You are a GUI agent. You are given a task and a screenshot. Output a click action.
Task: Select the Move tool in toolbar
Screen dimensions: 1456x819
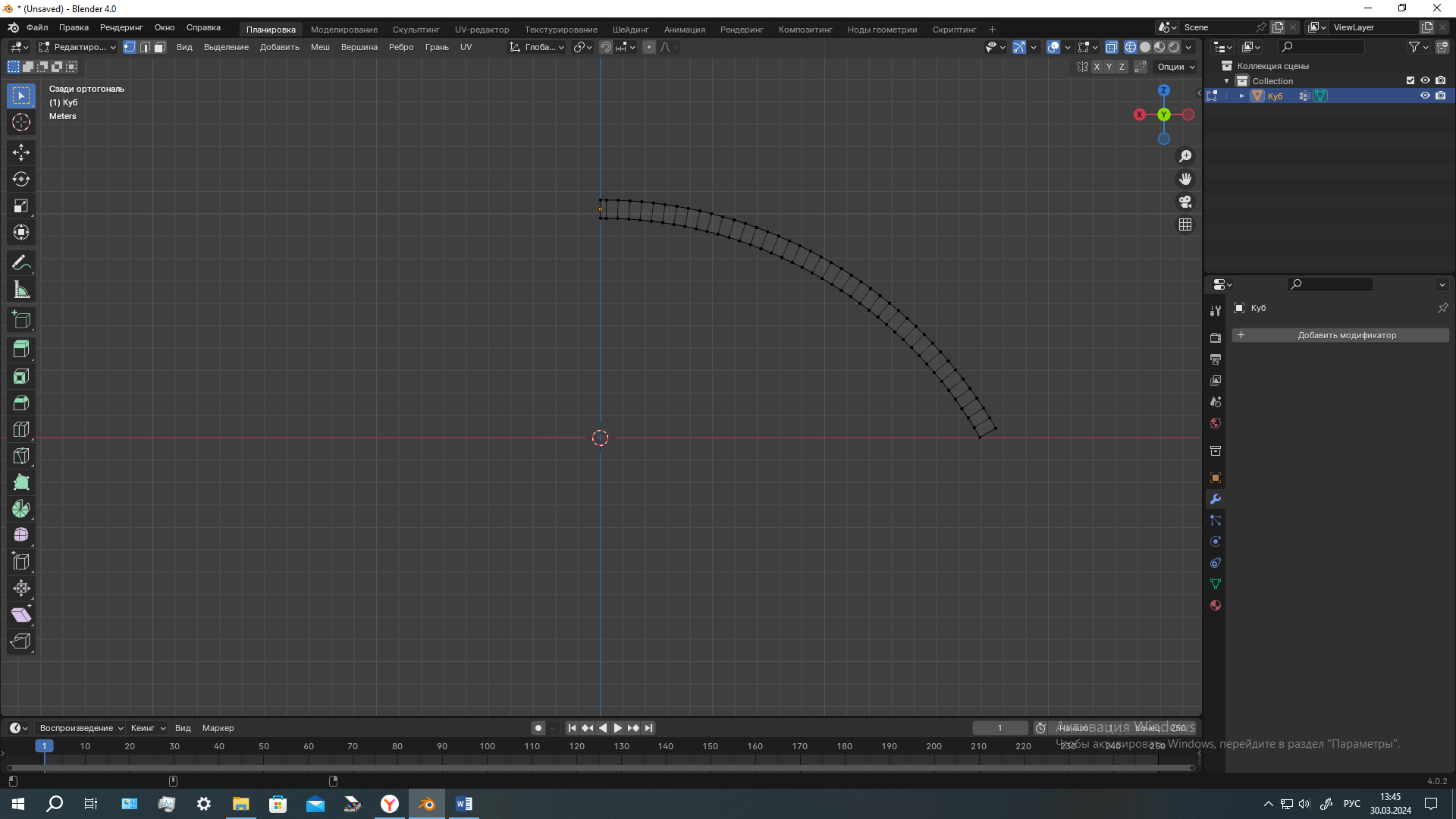(21, 152)
